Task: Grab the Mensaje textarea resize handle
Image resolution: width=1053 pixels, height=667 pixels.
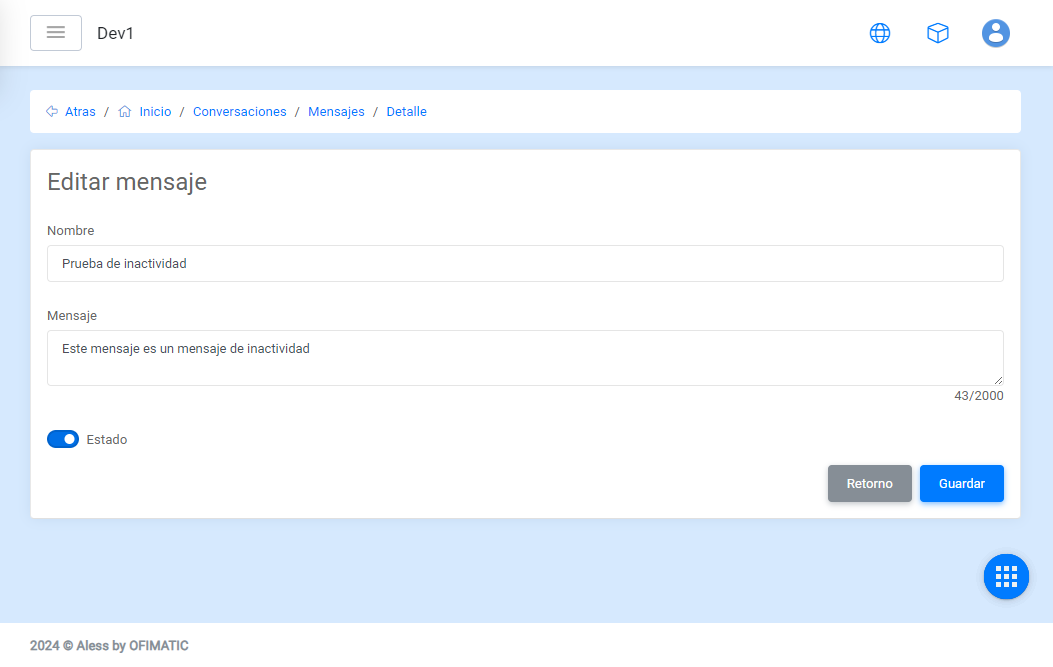Action: [998, 380]
